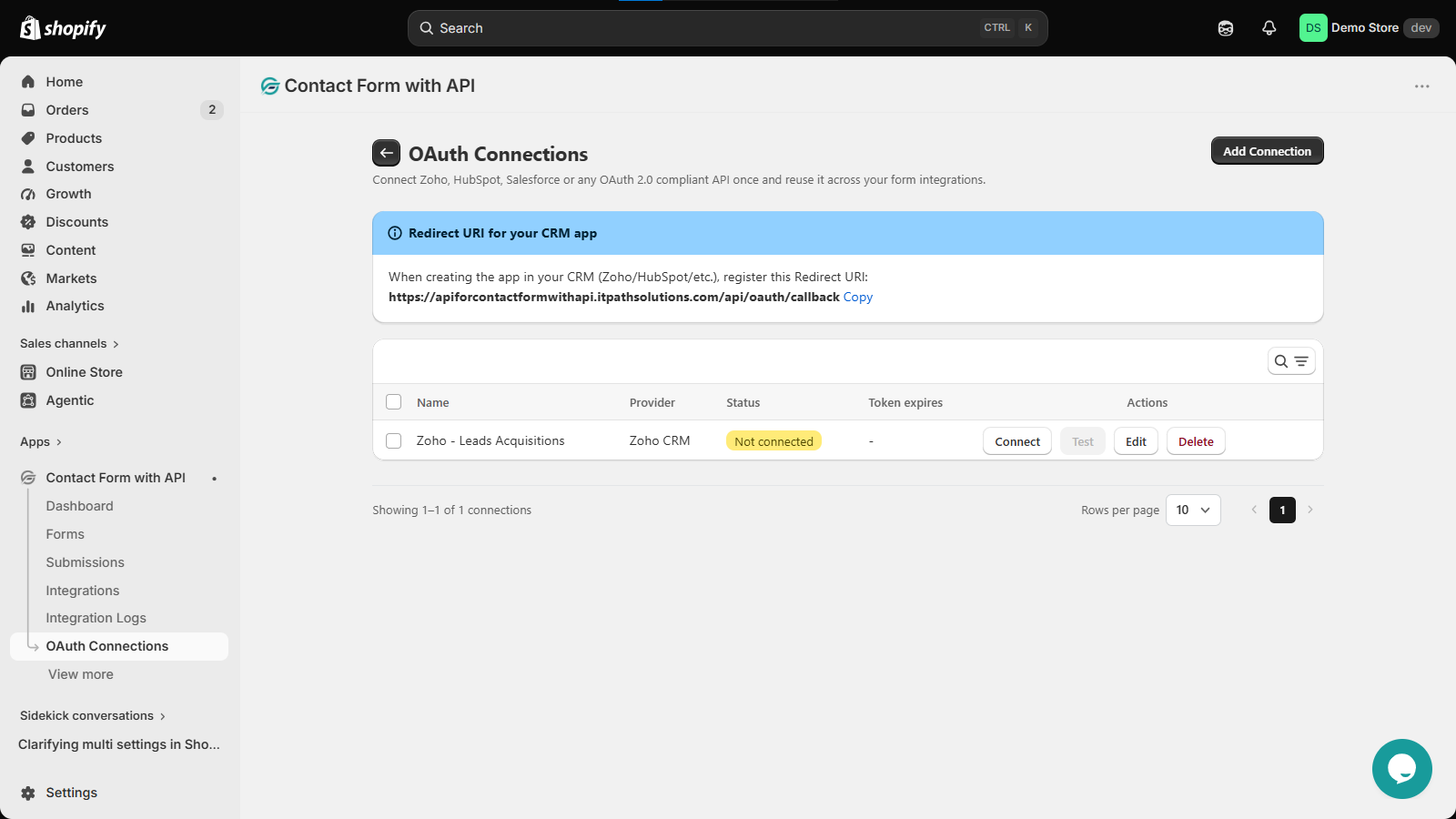
Task: Open the notifications bell
Action: tap(1269, 28)
